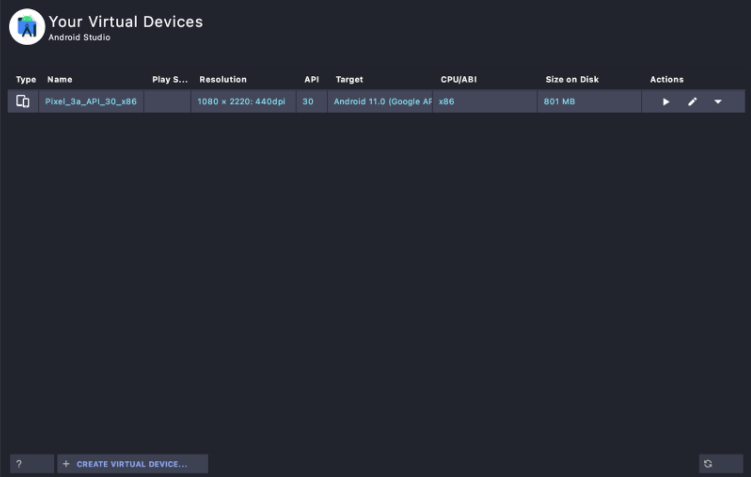Viewport: 751px width, 477px height.
Task: Edit the virtual device with pencil icon
Action: [692, 102]
